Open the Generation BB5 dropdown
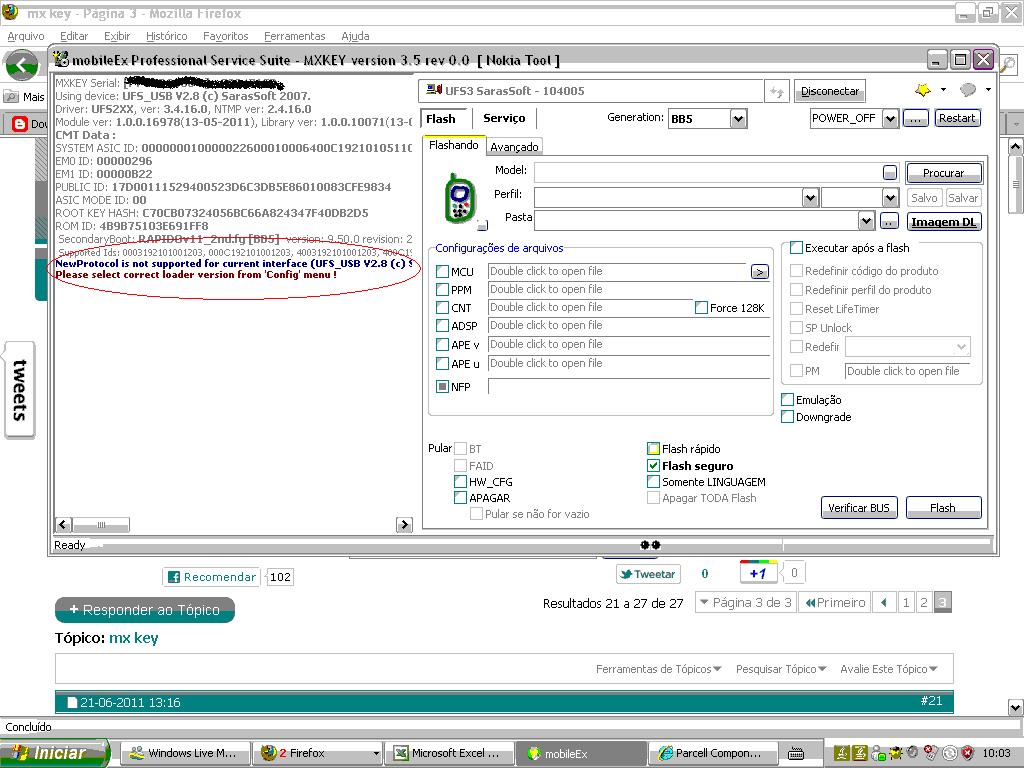This screenshot has width=1024, height=768. 738,119
